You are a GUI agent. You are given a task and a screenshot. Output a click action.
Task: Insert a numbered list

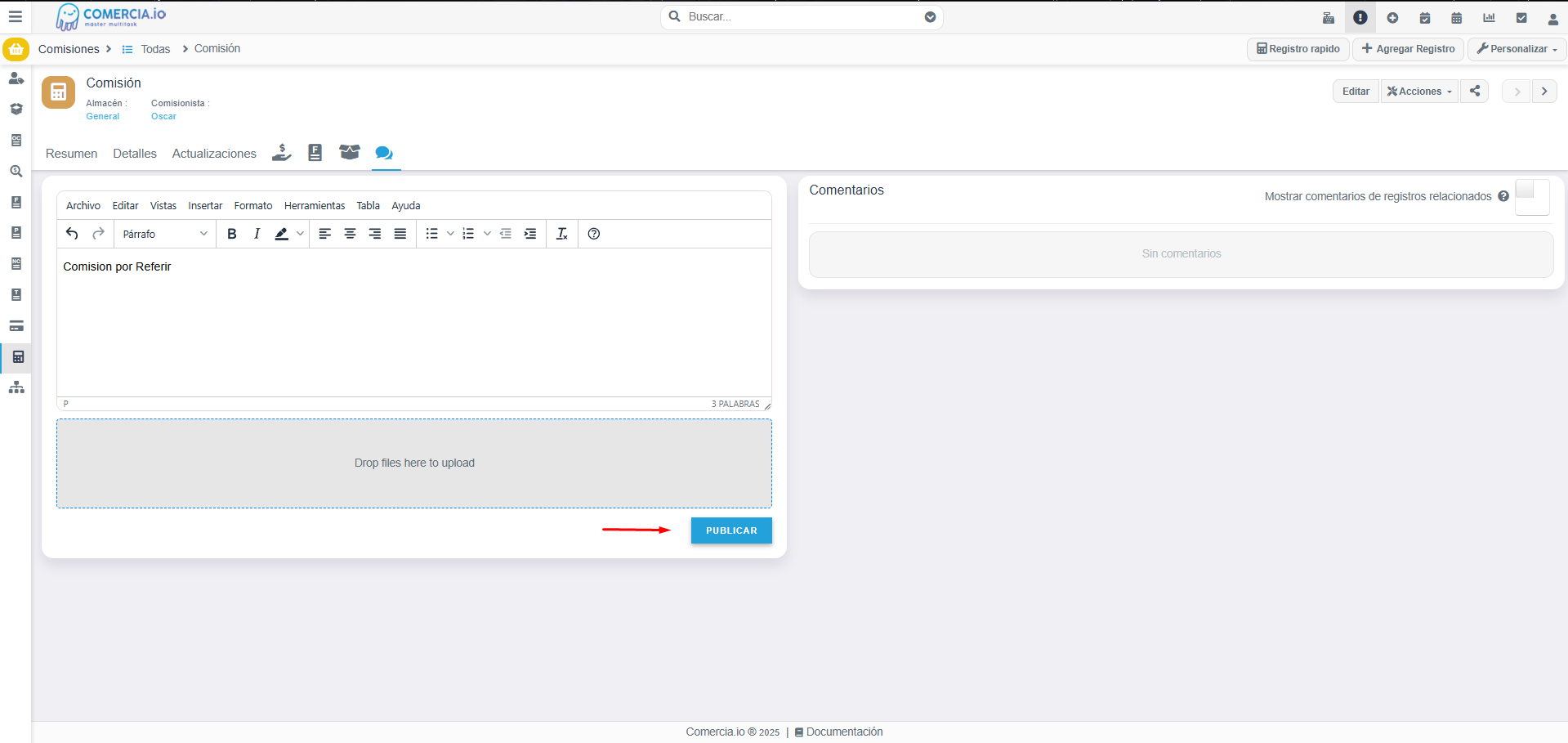click(x=468, y=234)
